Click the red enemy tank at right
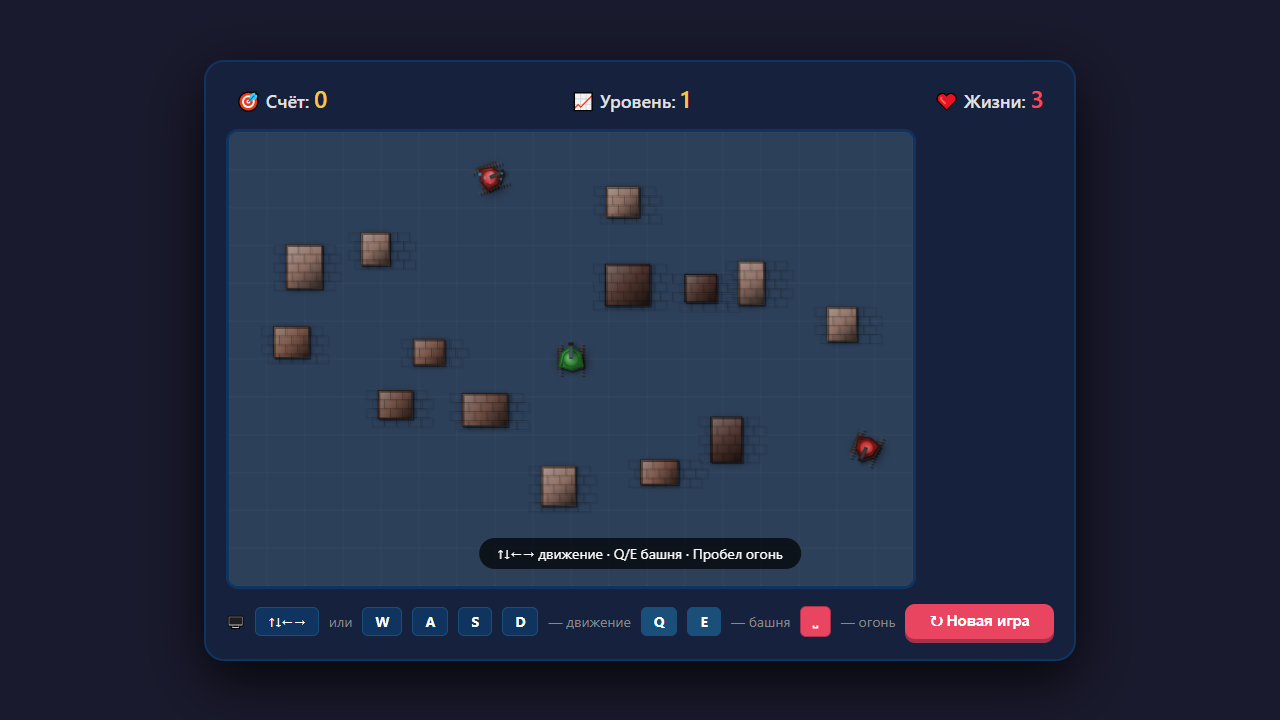Image resolution: width=1280 pixels, height=720 pixels. (x=867, y=448)
